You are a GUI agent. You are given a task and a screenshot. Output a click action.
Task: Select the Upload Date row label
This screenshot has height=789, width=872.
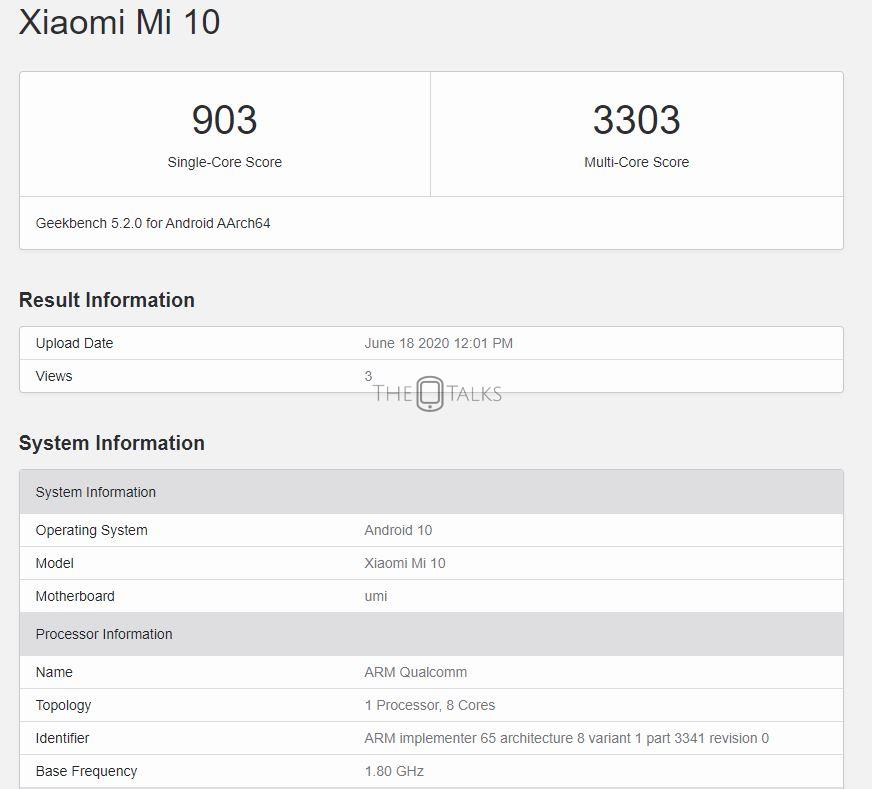pos(74,343)
